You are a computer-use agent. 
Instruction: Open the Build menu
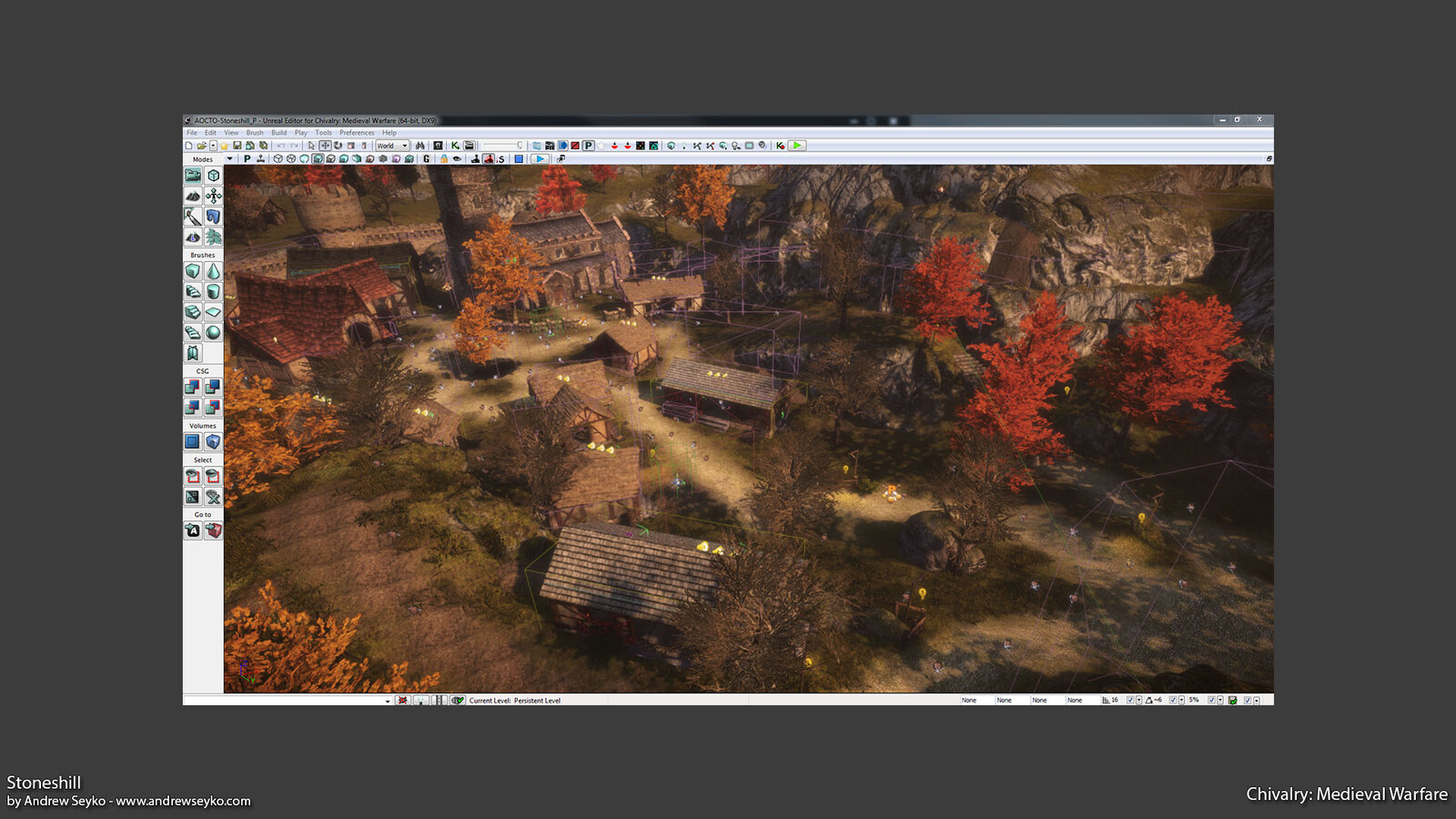pos(278,133)
